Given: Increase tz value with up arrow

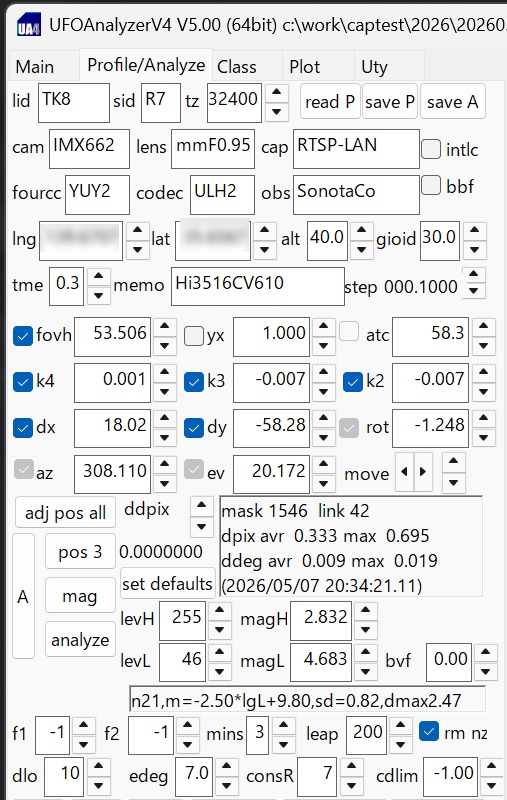Looking at the screenshot, I should tap(276, 92).
